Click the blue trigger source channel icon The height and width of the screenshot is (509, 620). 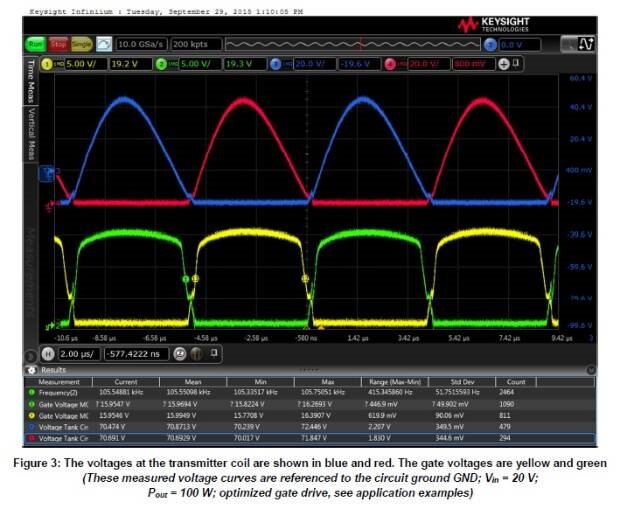tap(490, 45)
